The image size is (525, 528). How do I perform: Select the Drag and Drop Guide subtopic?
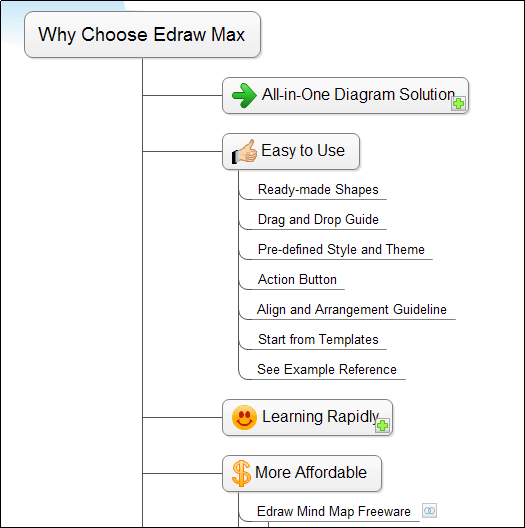tap(318, 220)
